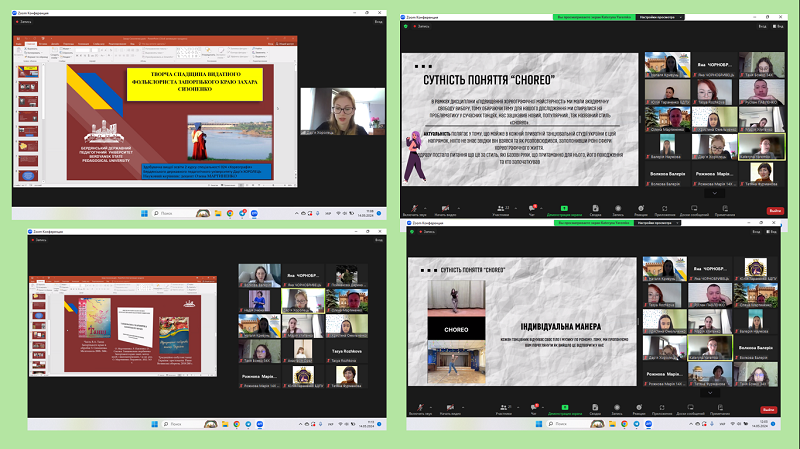This screenshot has height=449, width=800.
Task: Click Windows Start button in top-left window taskbar
Action: pos(143,213)
